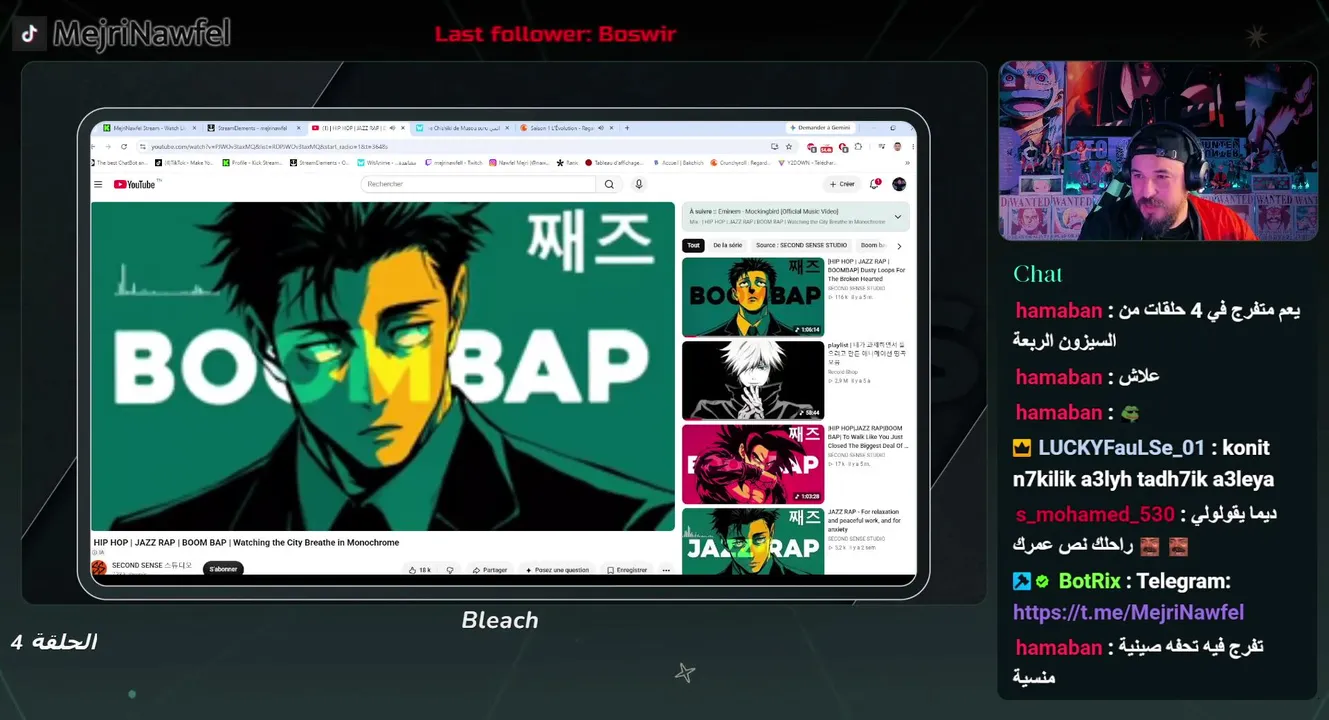Click the "Chat" panel heading

pyautogui.click(x=1038, y=274)
